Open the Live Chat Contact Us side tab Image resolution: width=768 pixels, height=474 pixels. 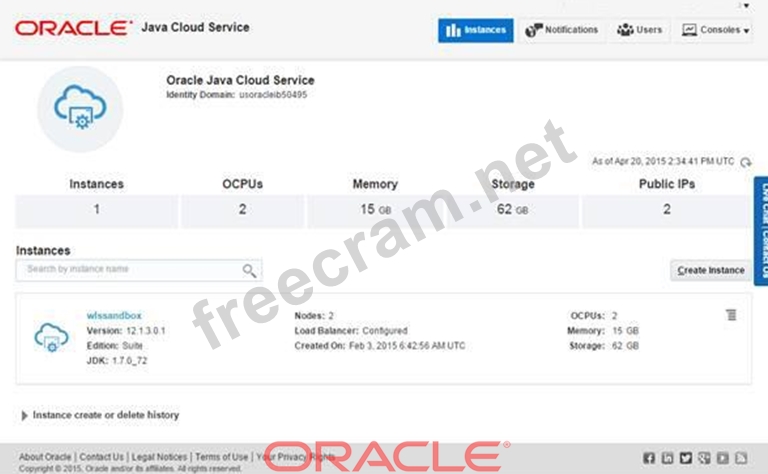[x=761, y=231]
